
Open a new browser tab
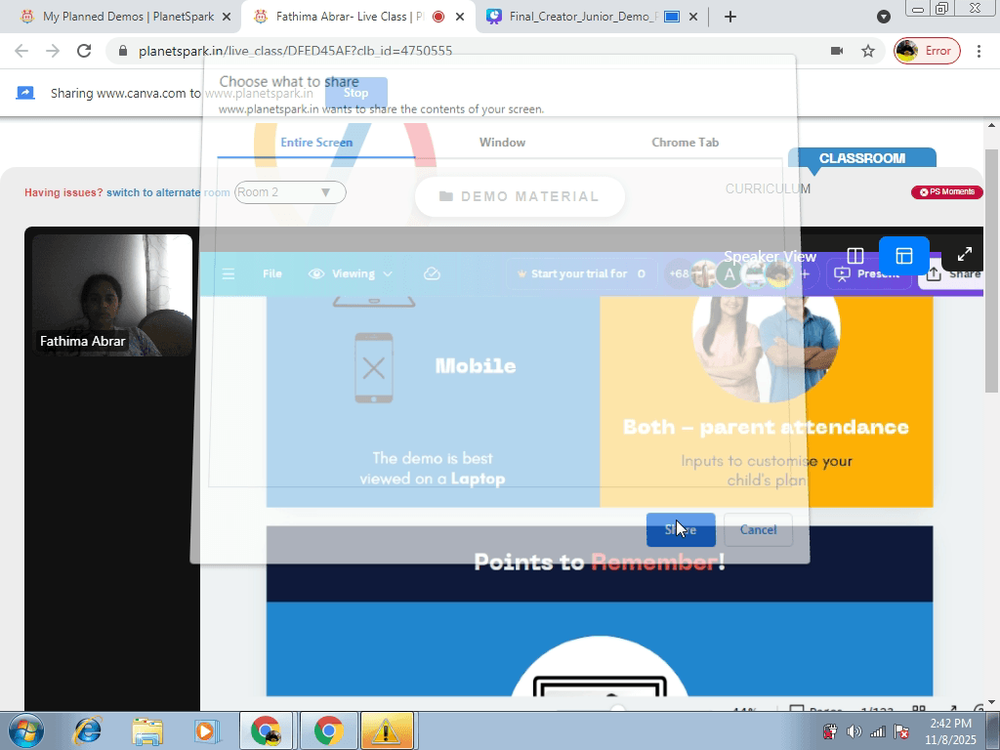click(x=730, y=17)
